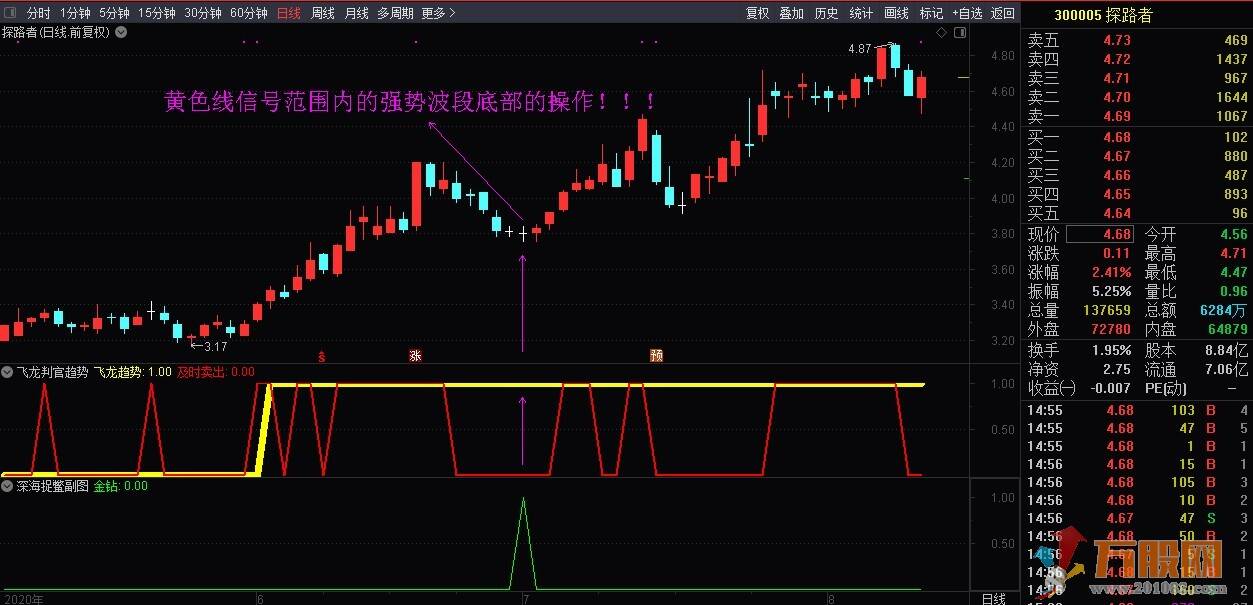Click the panel layout icon left of 分时
1253x605 pixels.
pyautogui.click(x=9, y=13)
